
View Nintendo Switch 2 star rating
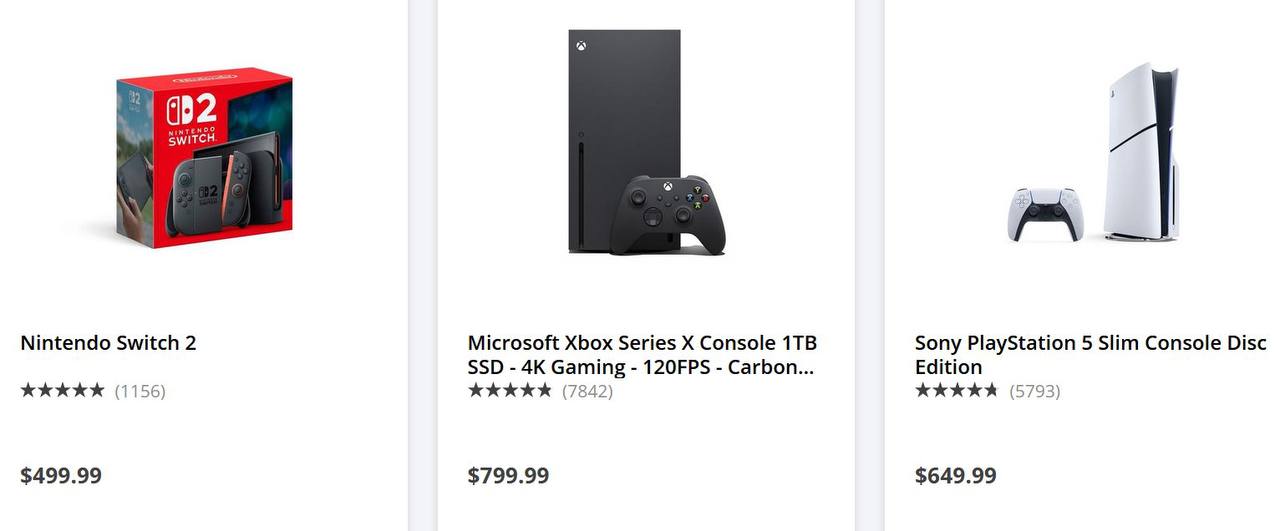click(x=62, y=390)
